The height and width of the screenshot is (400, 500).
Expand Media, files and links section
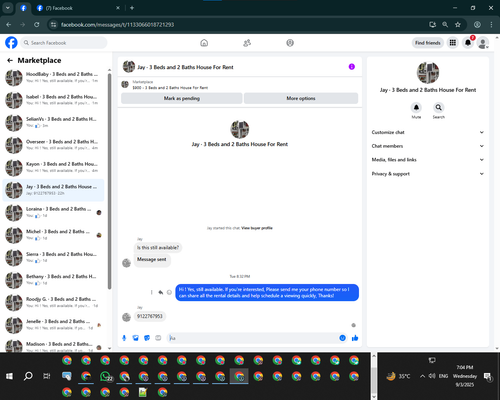[x=428, y=160]
